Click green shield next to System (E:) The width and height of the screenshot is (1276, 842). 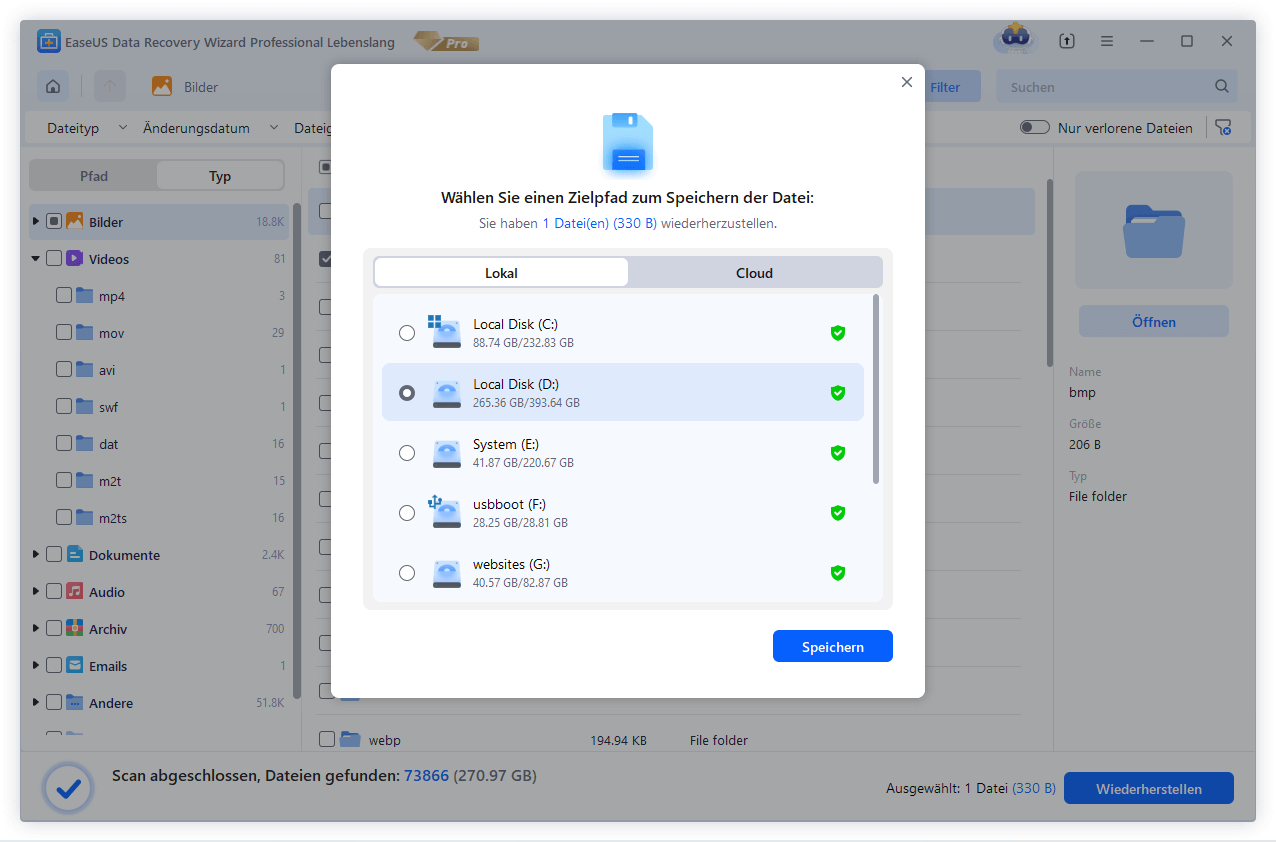click(x=838, y=453)
